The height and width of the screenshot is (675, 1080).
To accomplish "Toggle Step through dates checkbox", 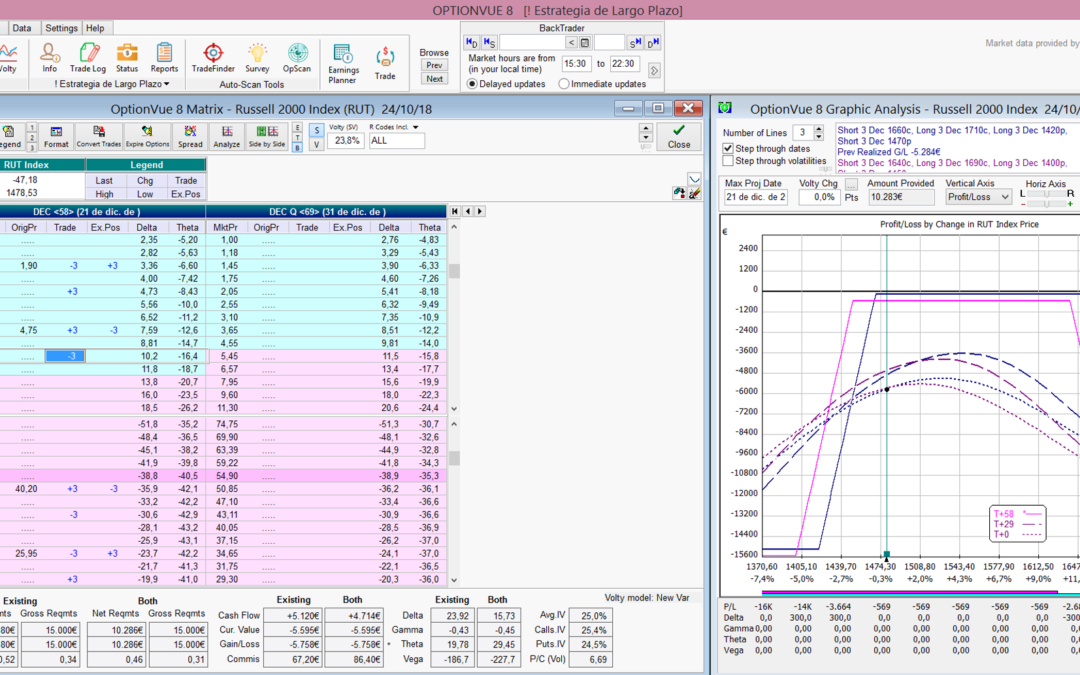I will (727, 148).
